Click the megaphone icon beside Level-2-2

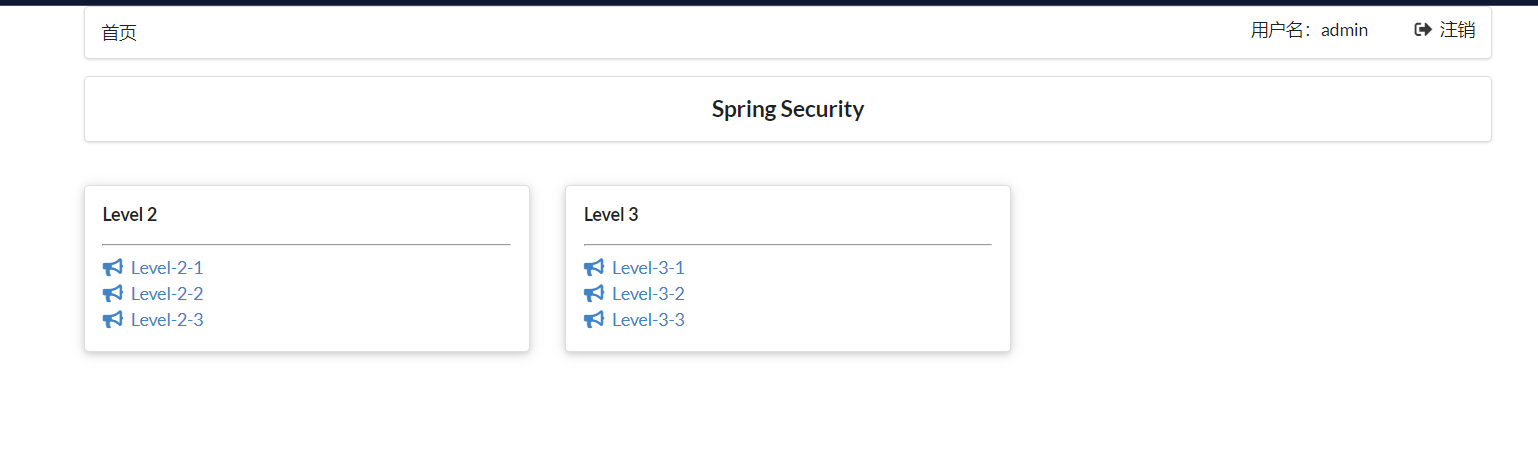coord(112,294)
